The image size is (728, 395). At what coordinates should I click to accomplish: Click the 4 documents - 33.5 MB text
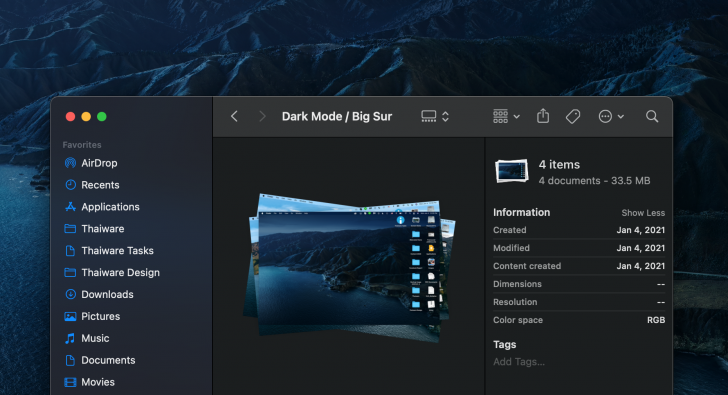click(x=594, y=181)
